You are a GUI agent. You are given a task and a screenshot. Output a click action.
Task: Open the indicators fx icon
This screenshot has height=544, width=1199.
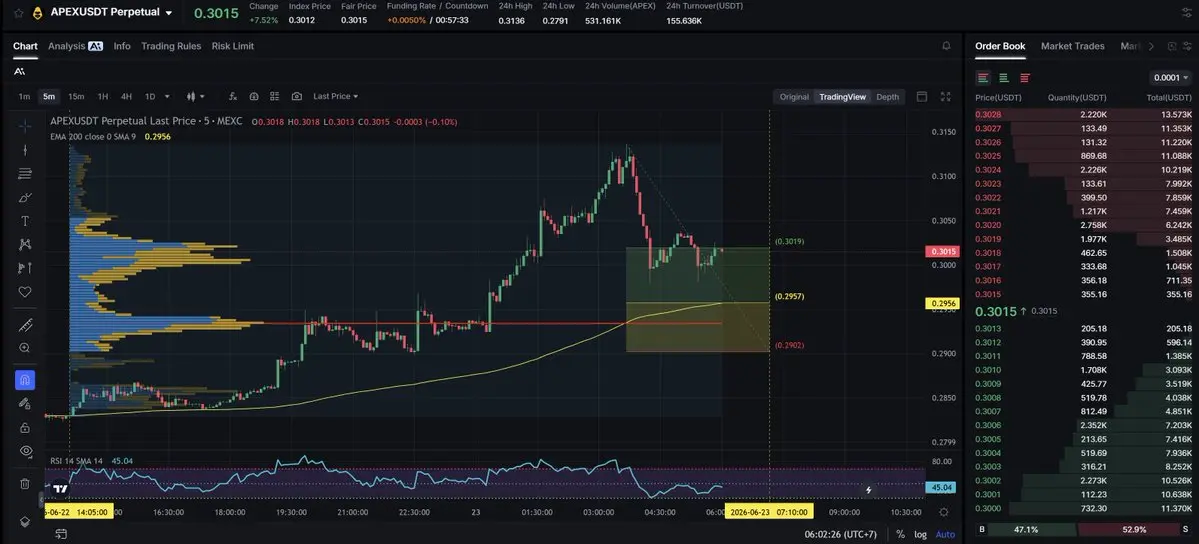pos(232,96)
